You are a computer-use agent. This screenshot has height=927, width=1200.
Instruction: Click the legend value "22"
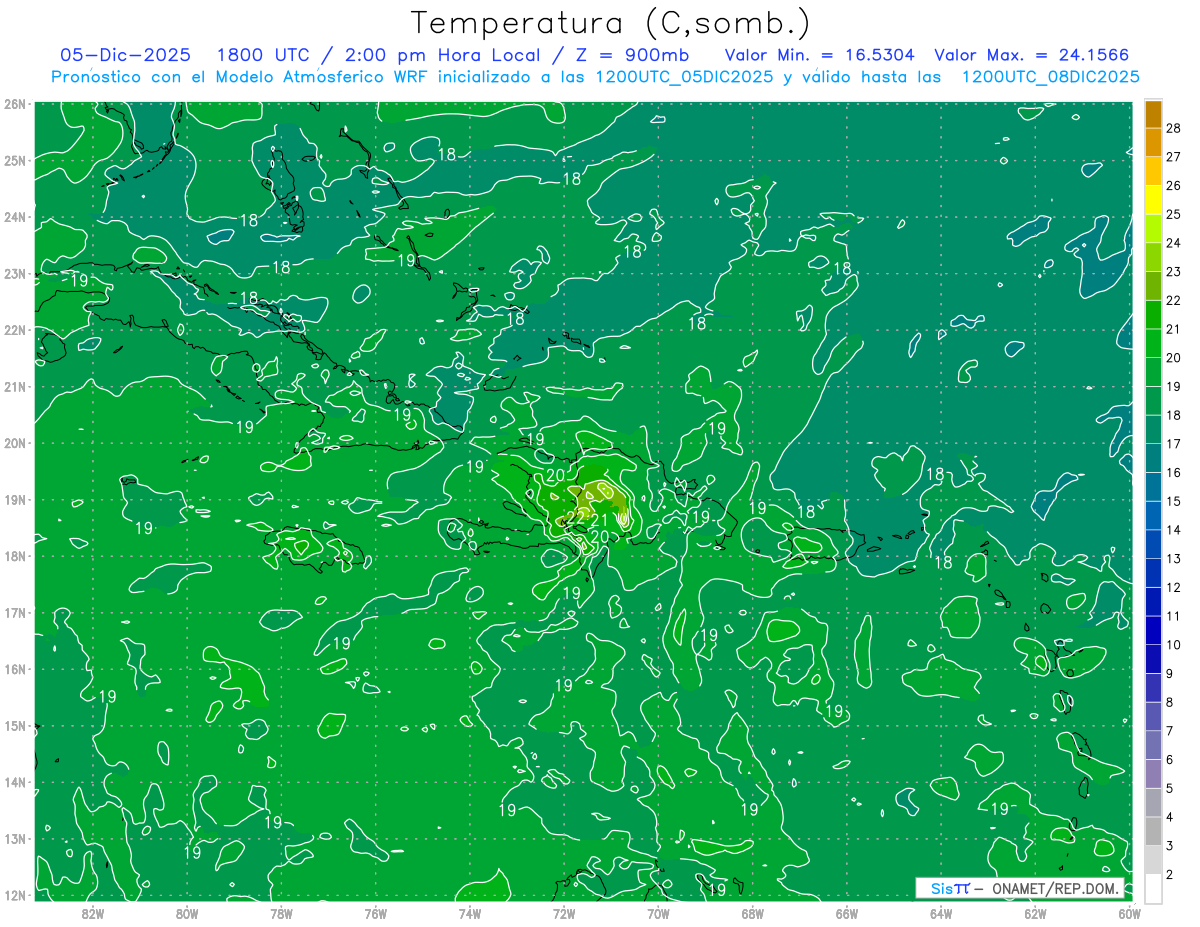coord(1174,300)
